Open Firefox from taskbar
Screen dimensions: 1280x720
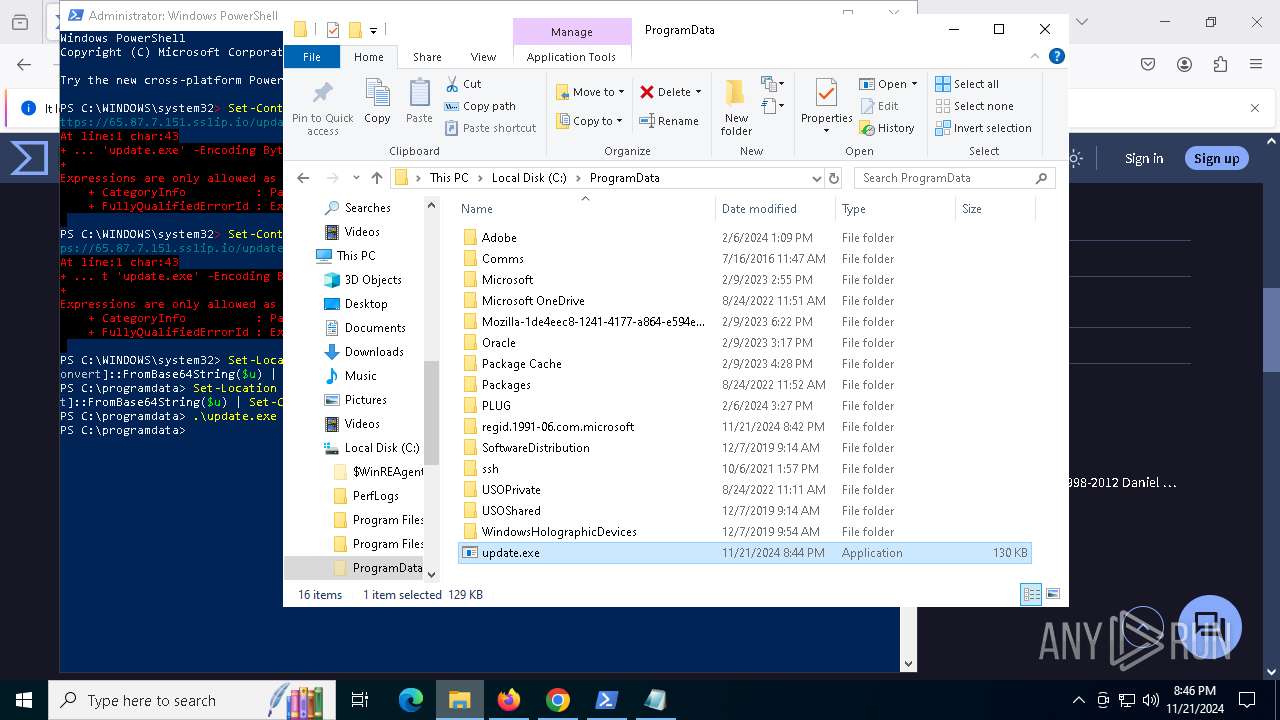[x=509, y=700]
